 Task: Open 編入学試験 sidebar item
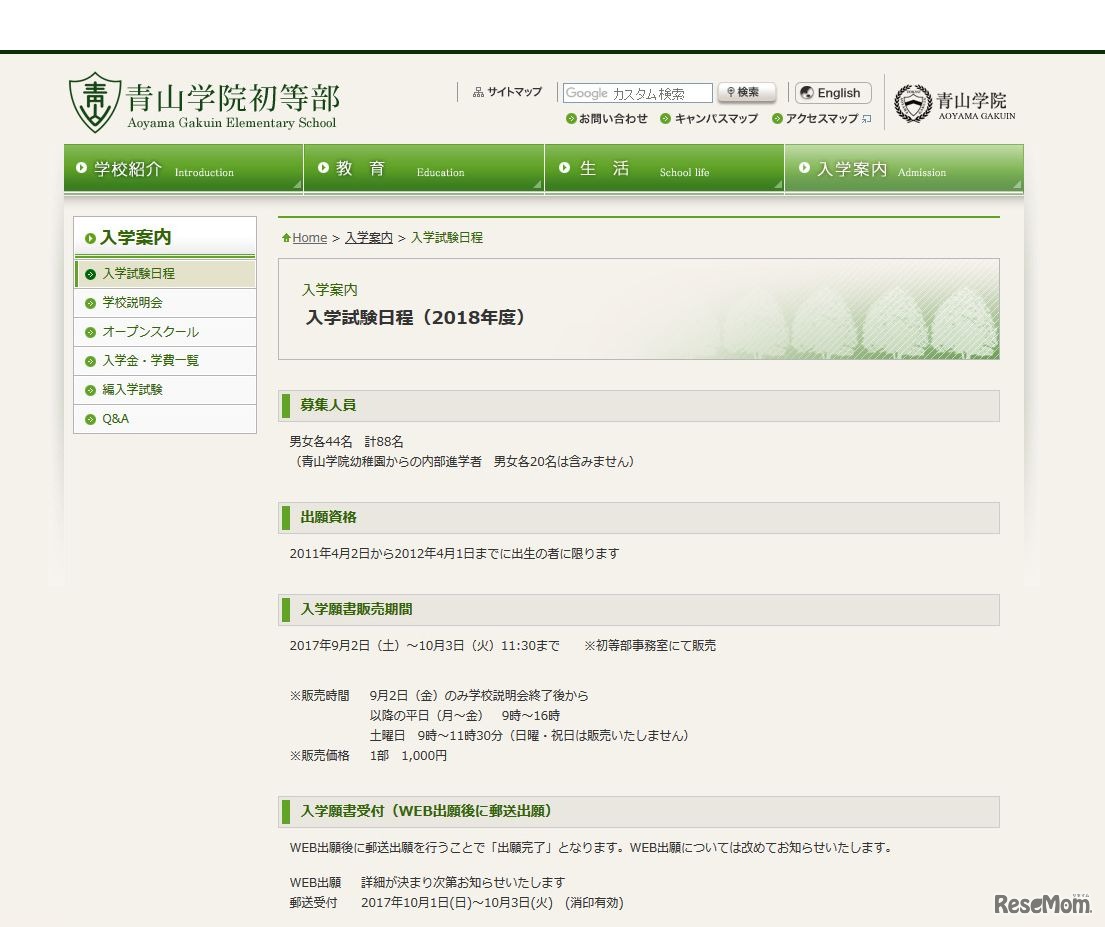pyautogui.click(x=132, y=390)
